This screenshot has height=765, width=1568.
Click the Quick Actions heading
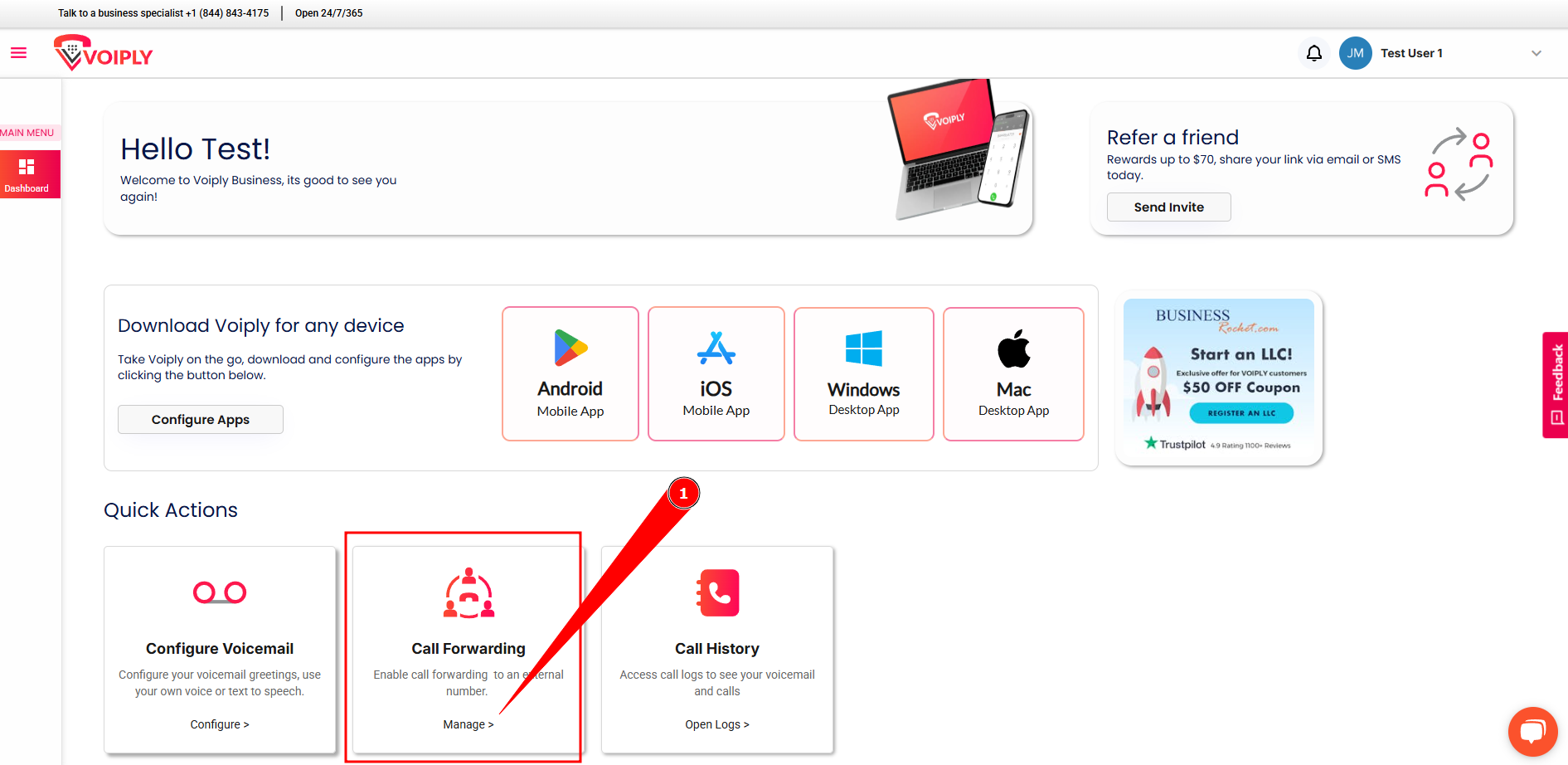point(171,510)
